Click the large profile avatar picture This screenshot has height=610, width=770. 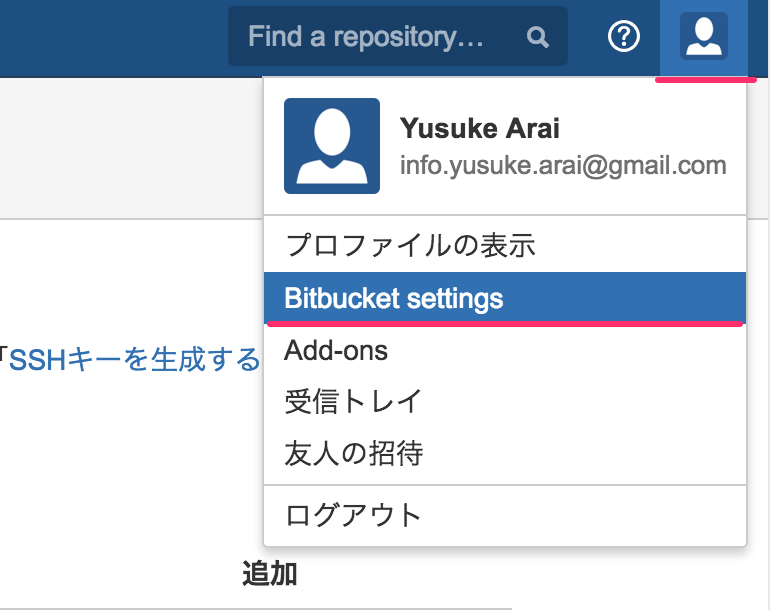tap(332, 146)
